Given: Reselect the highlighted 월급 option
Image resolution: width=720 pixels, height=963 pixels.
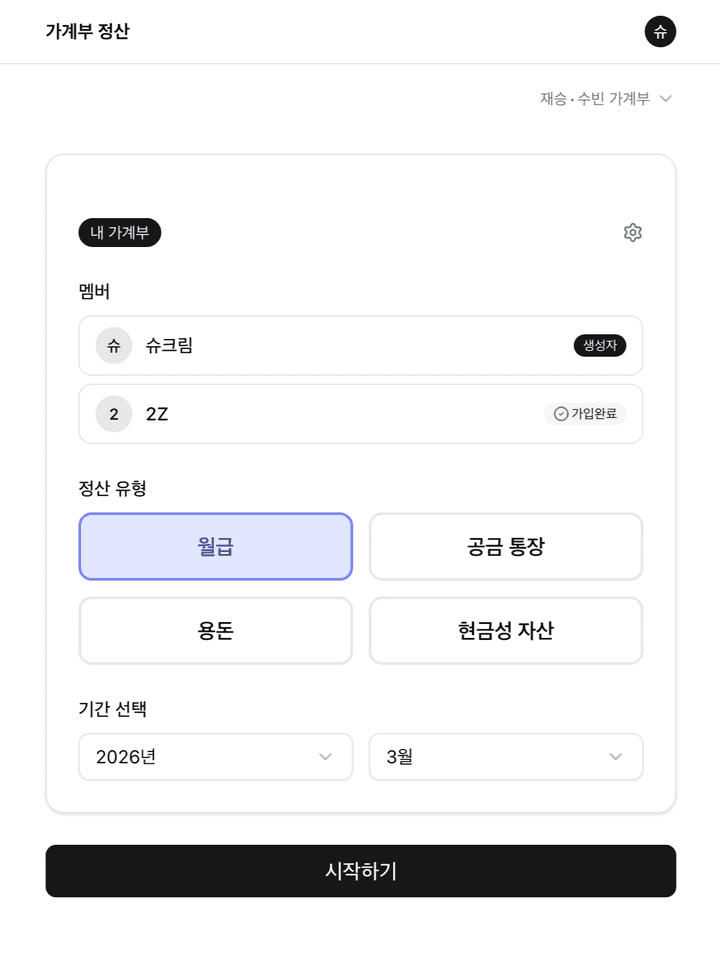Looking at the screenshot, I should coord(215,546).
